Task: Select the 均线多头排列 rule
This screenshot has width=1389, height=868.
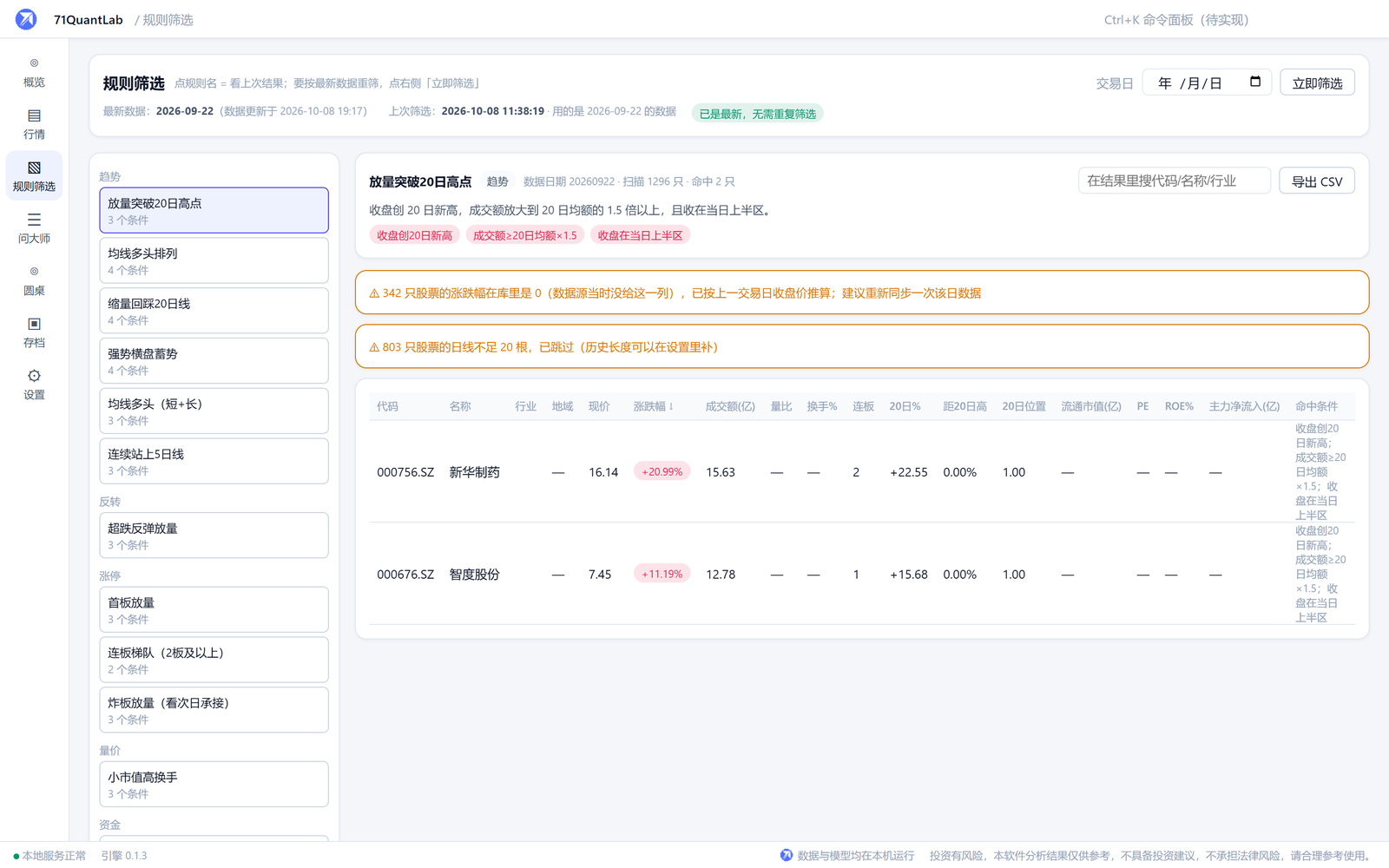Action: pyautogui.click(x=214, y=260)
